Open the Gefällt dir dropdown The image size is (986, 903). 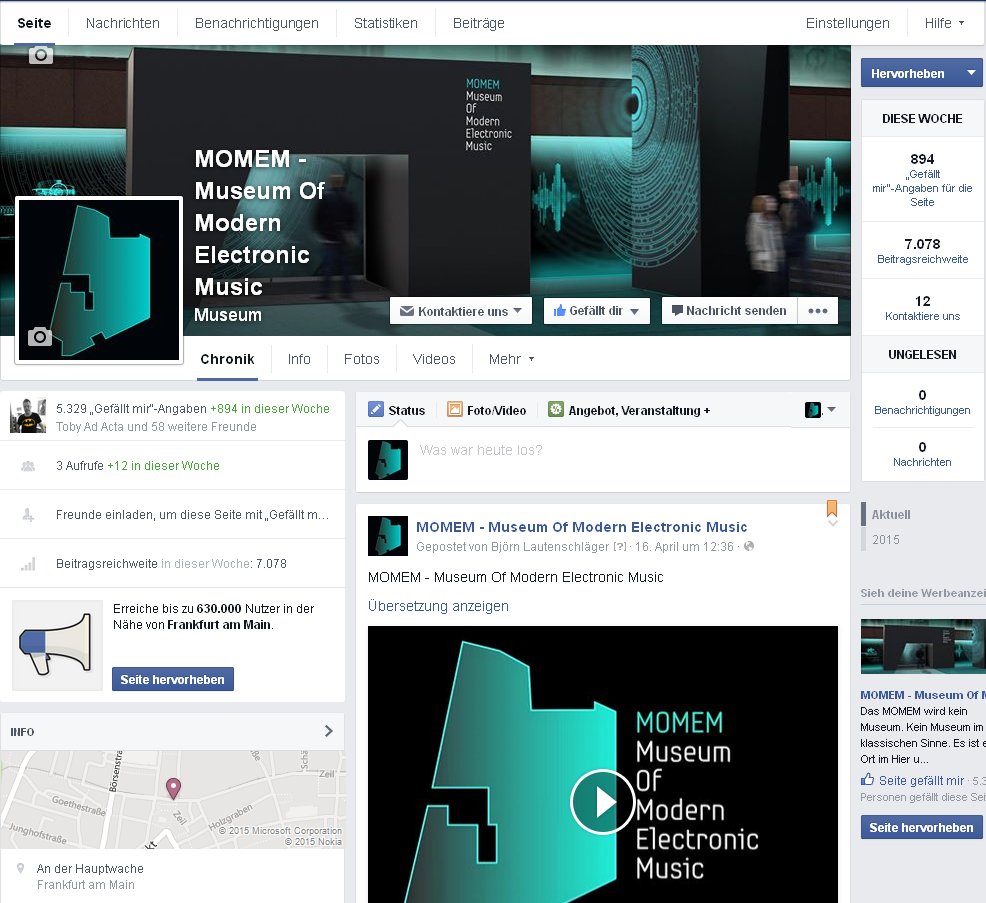(596, 311)
